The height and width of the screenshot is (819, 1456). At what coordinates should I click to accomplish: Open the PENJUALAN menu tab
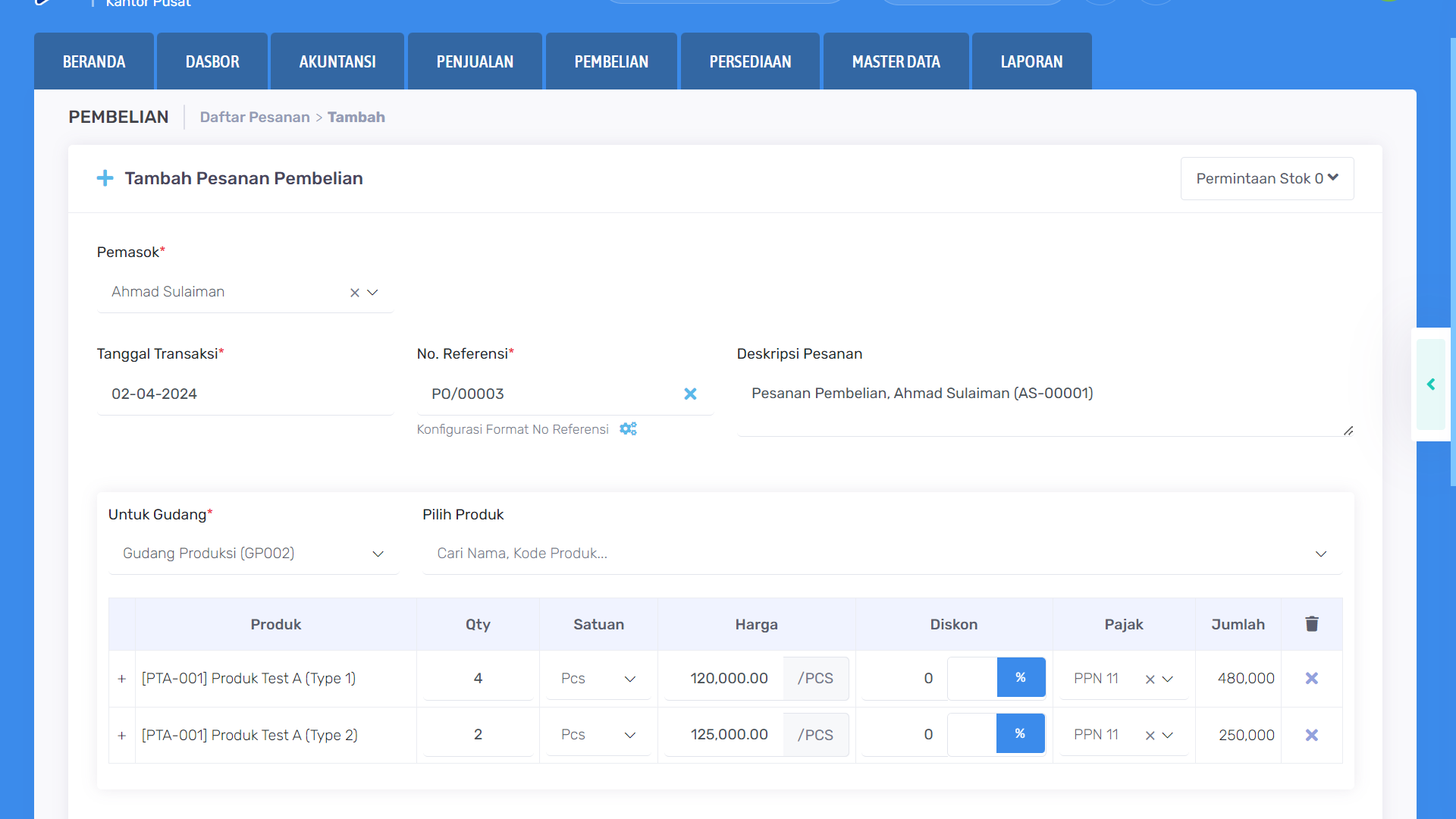(x=475, y=61)
